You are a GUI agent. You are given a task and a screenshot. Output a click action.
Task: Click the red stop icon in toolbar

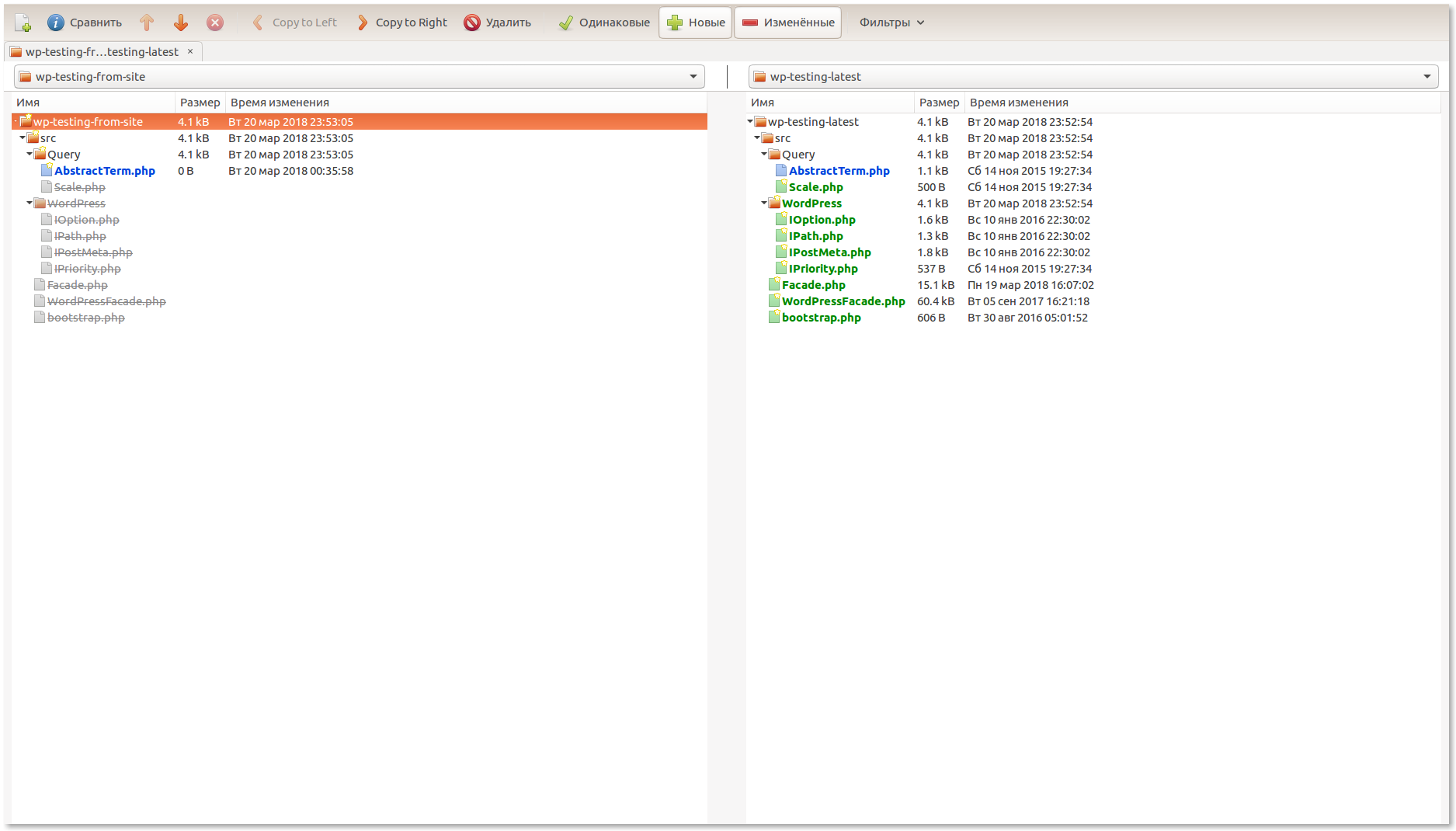pyautogui.click(x=215, y=23)
